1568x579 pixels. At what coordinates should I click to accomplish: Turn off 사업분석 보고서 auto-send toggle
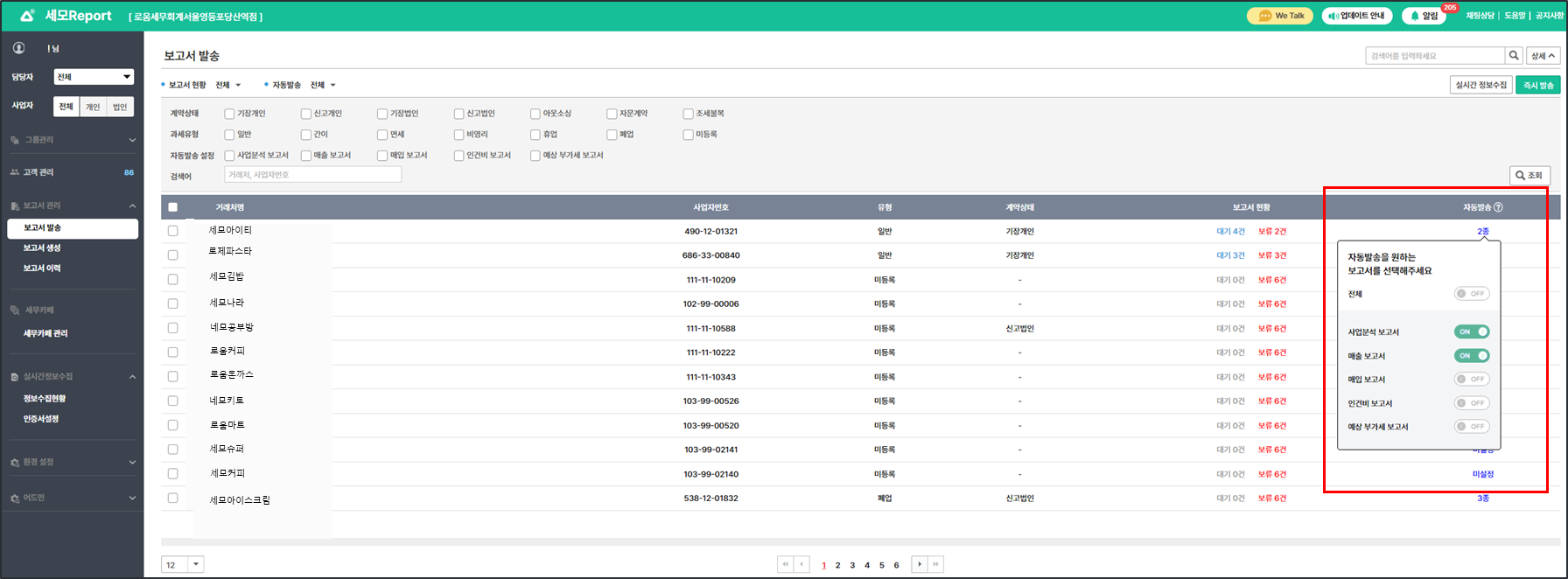click(x=1471, y=331)
